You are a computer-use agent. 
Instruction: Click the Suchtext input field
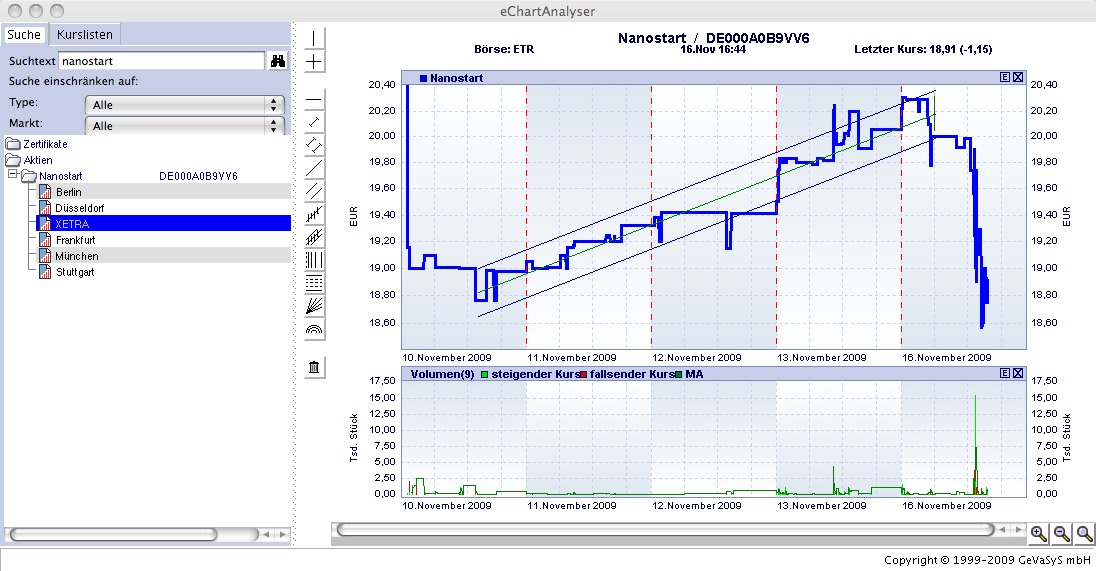click(x=160, y=61)
